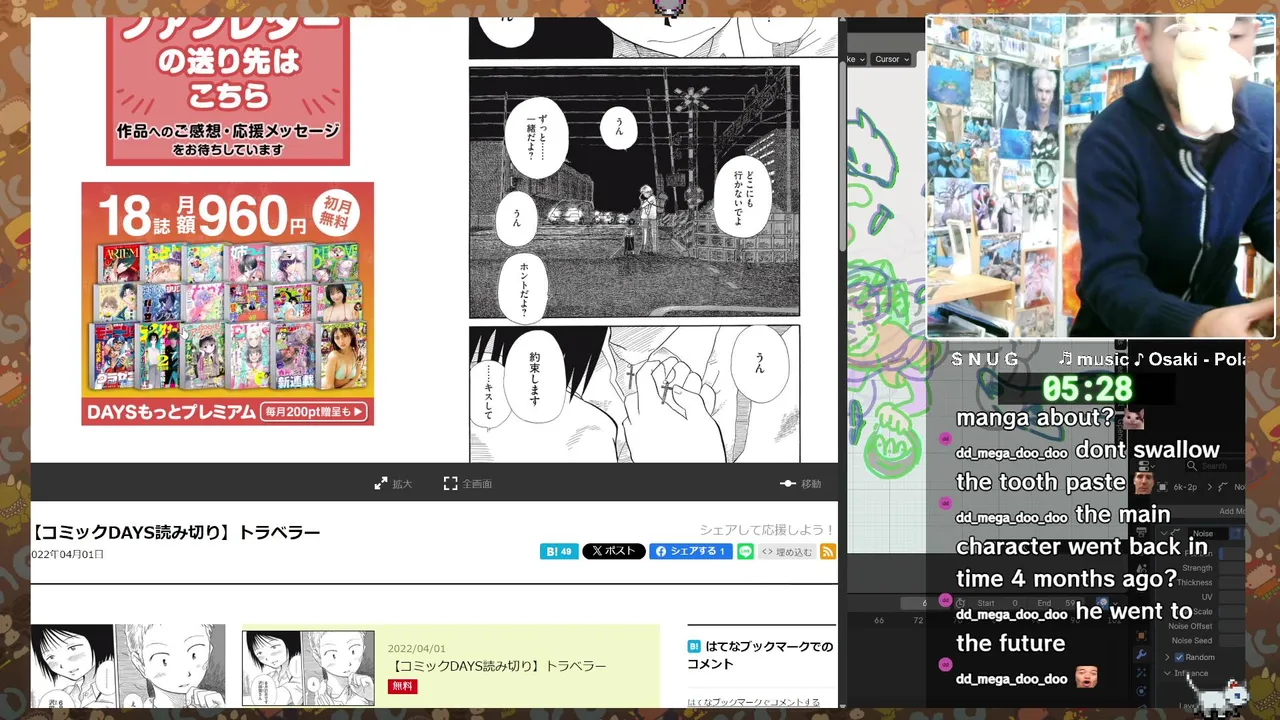
Task: Click the はてなブックマークでのコメント heading icon
Action: click(694, 647)
